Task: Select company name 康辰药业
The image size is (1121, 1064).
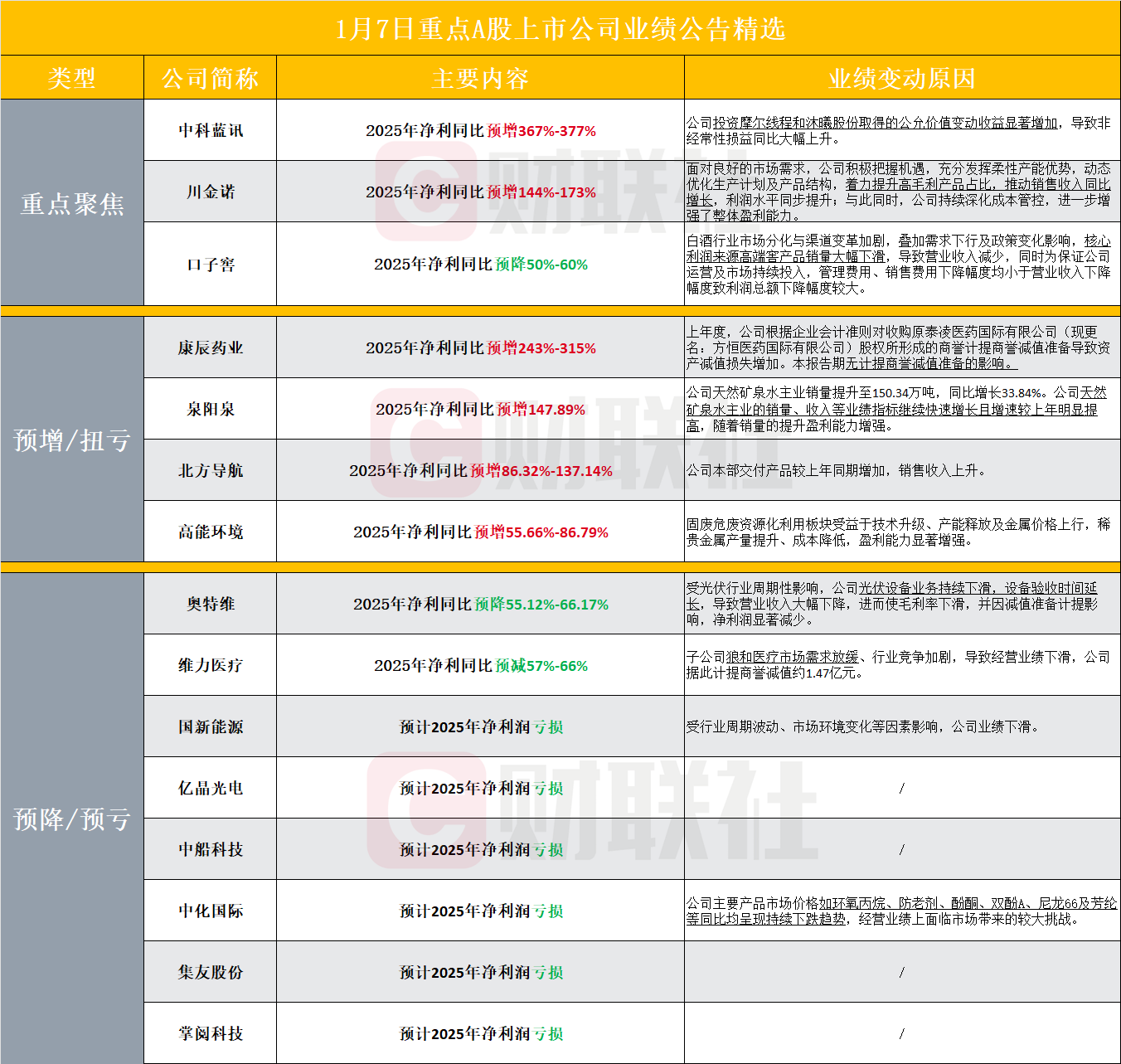Action: pyautogui.click(x=211, y=347)
